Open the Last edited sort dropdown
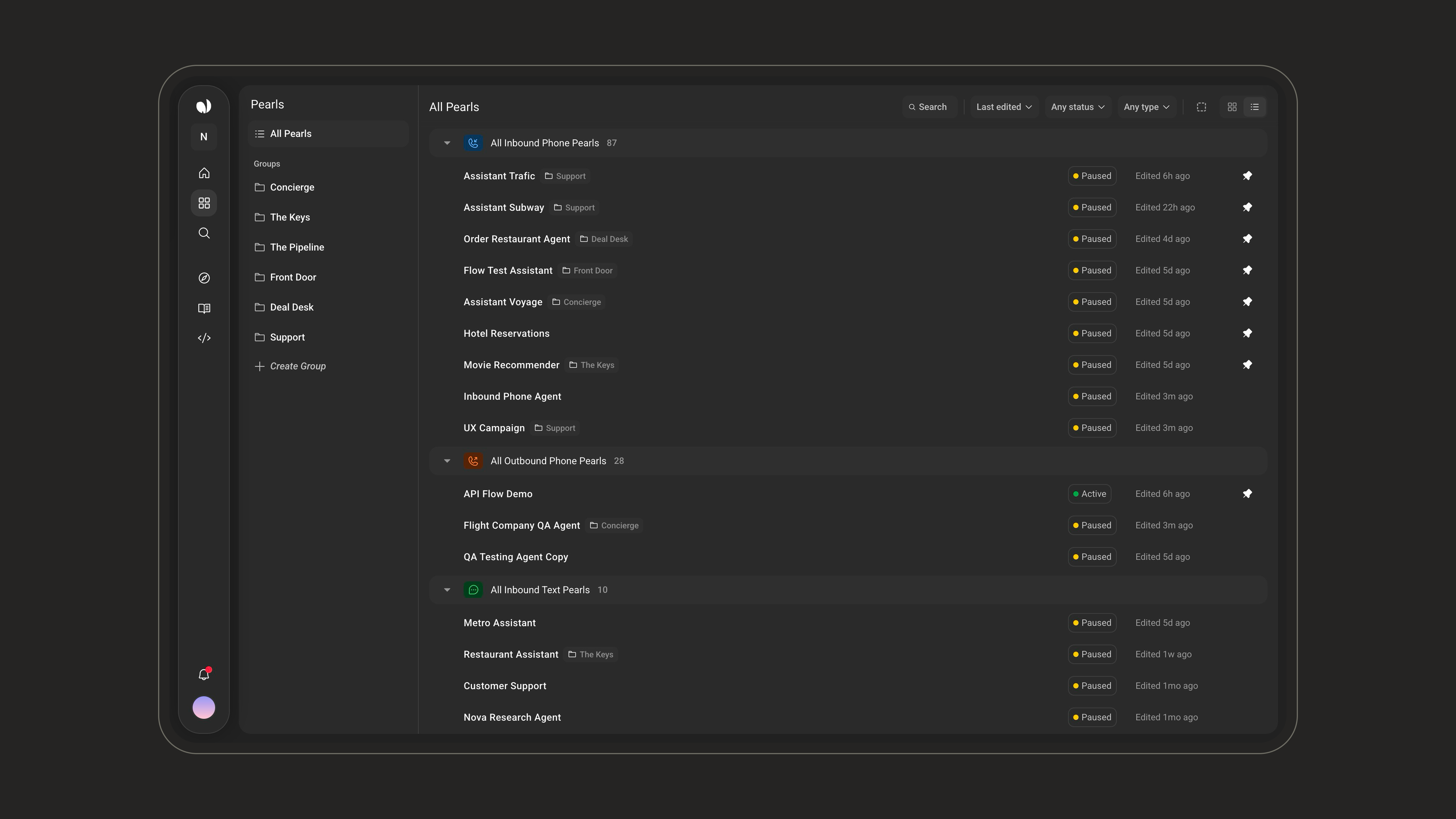Viewport: 1456px width, 819px height. click(x=1004, y=107)
